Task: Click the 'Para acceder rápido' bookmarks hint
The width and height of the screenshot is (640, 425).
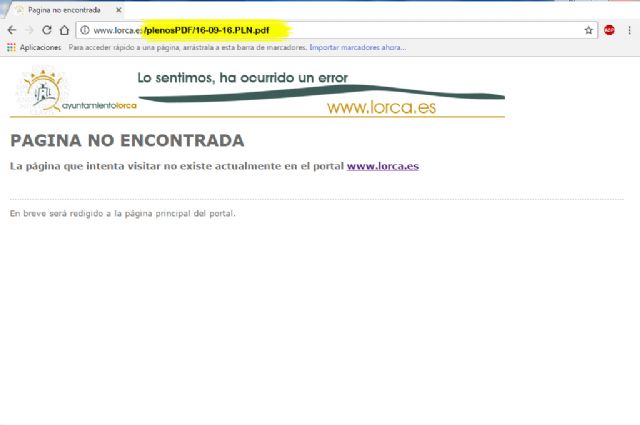Action: [186, 47]
